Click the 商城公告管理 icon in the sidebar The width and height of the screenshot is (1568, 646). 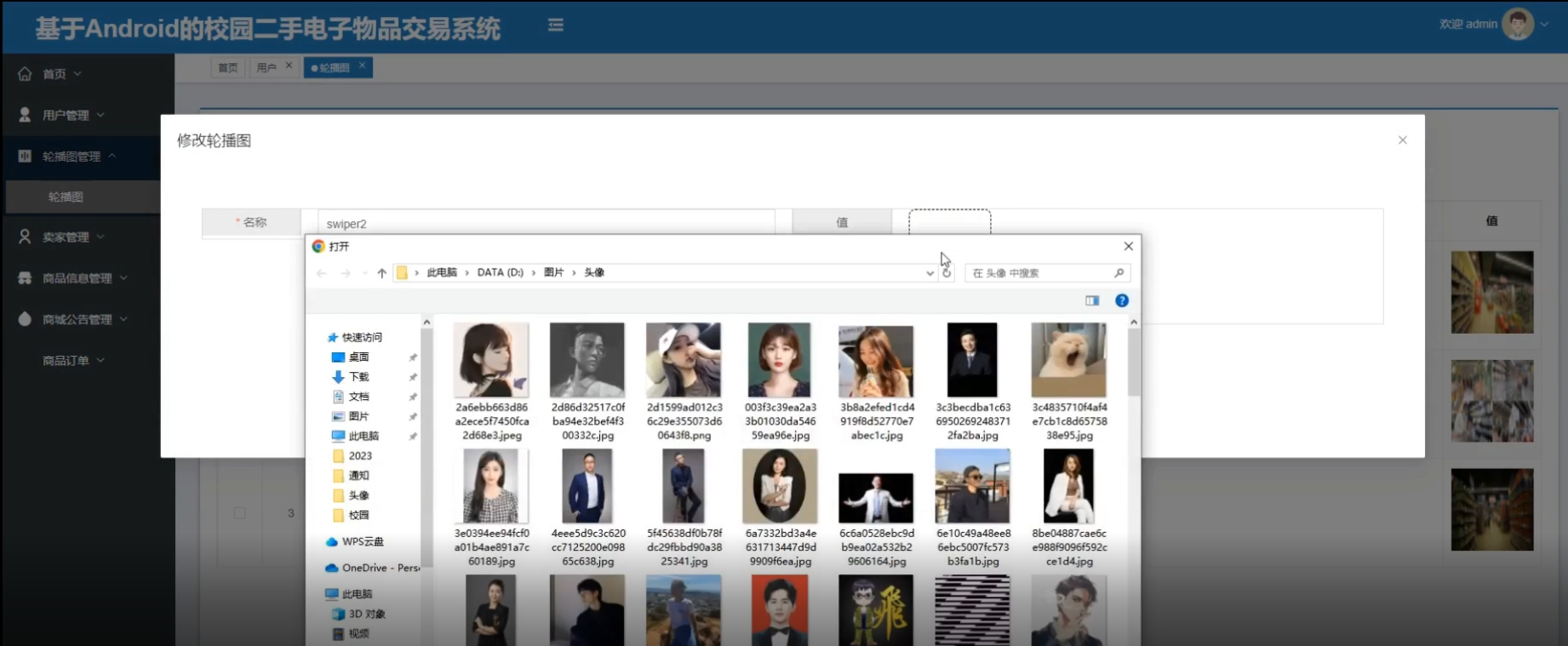tap(25, 319)
